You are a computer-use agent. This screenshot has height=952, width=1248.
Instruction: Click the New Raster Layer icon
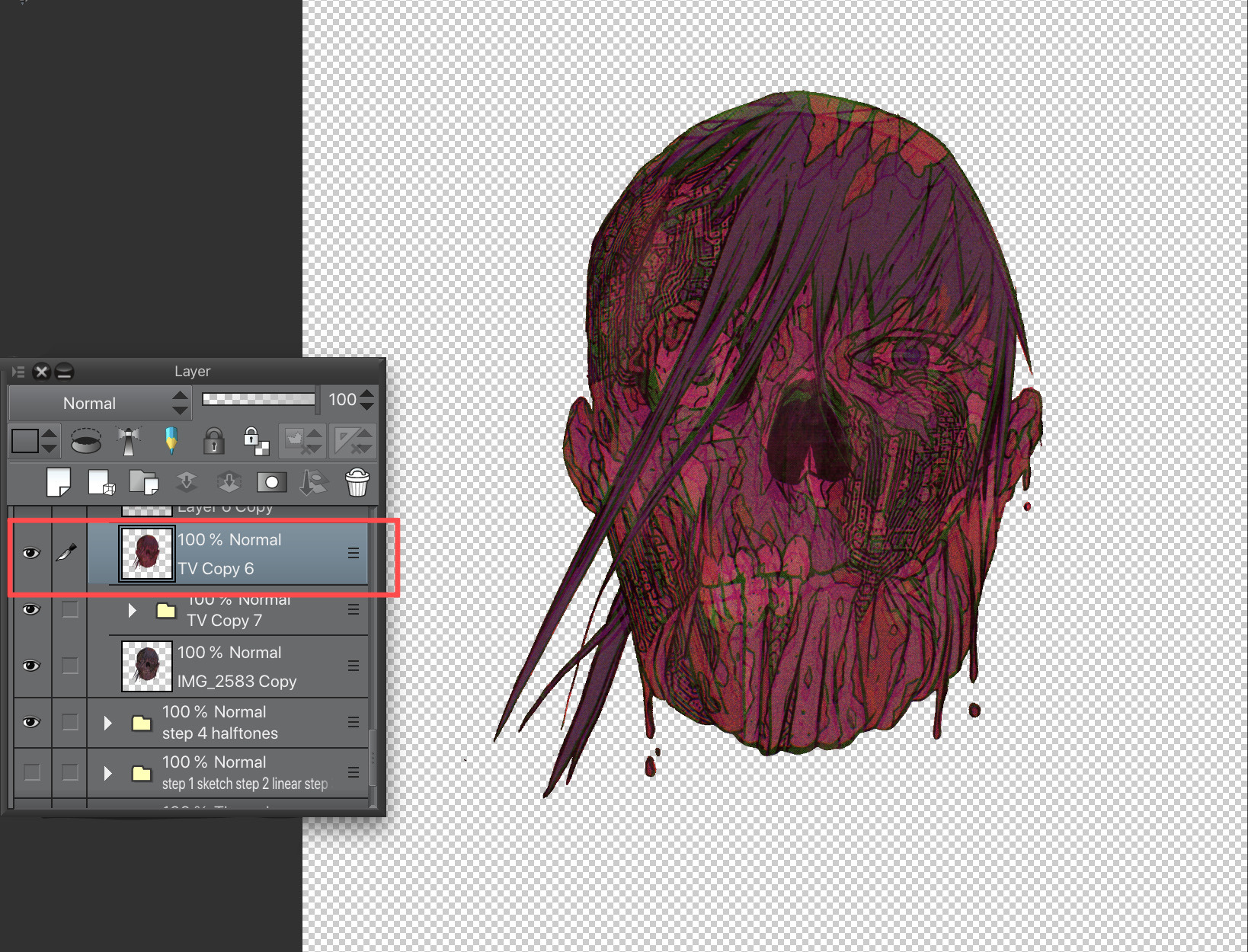click(59, 482)
